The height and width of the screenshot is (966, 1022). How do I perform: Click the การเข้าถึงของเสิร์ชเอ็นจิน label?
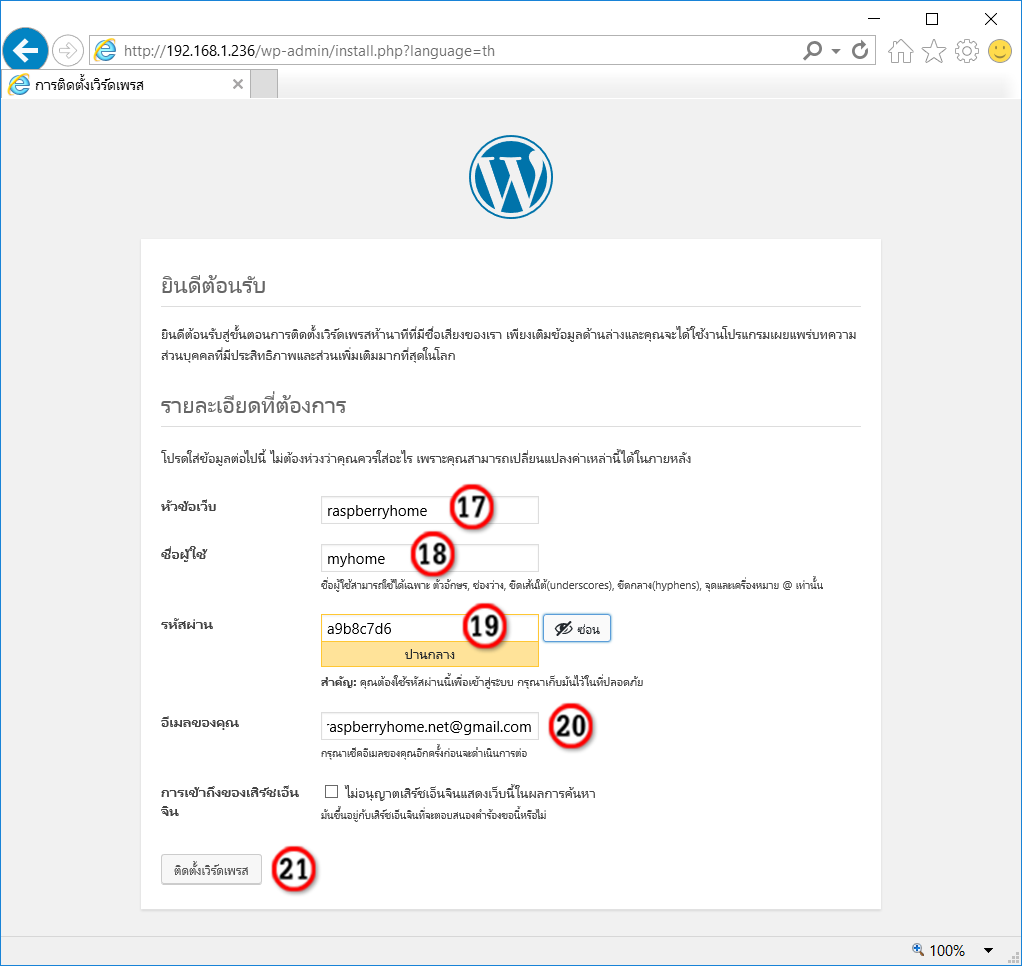point(229,802)
